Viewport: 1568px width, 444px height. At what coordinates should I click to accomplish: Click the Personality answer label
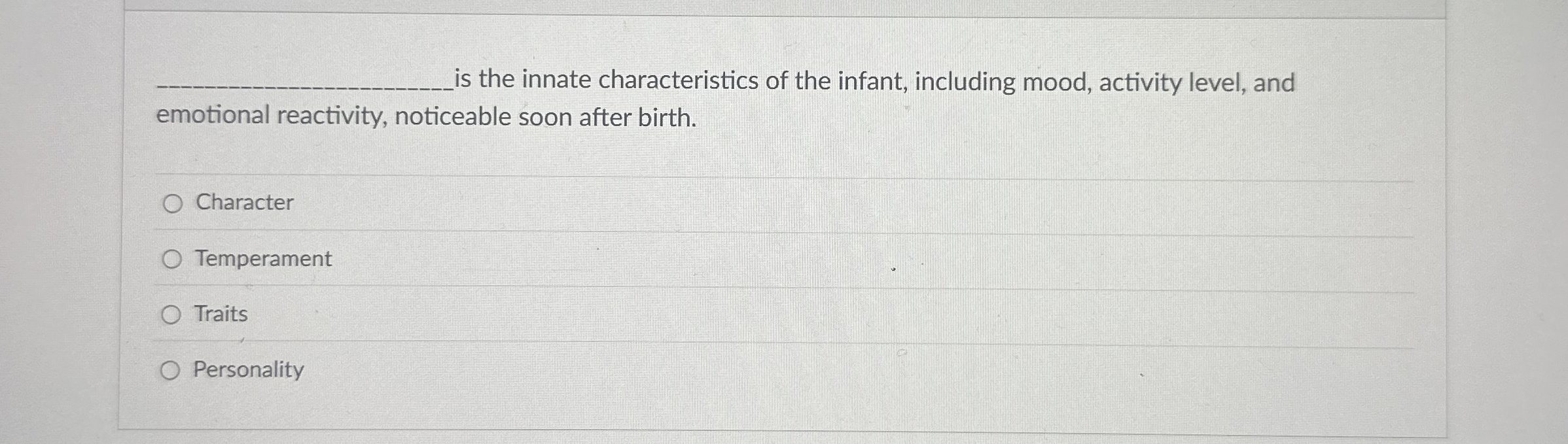(x=247, y=370)
